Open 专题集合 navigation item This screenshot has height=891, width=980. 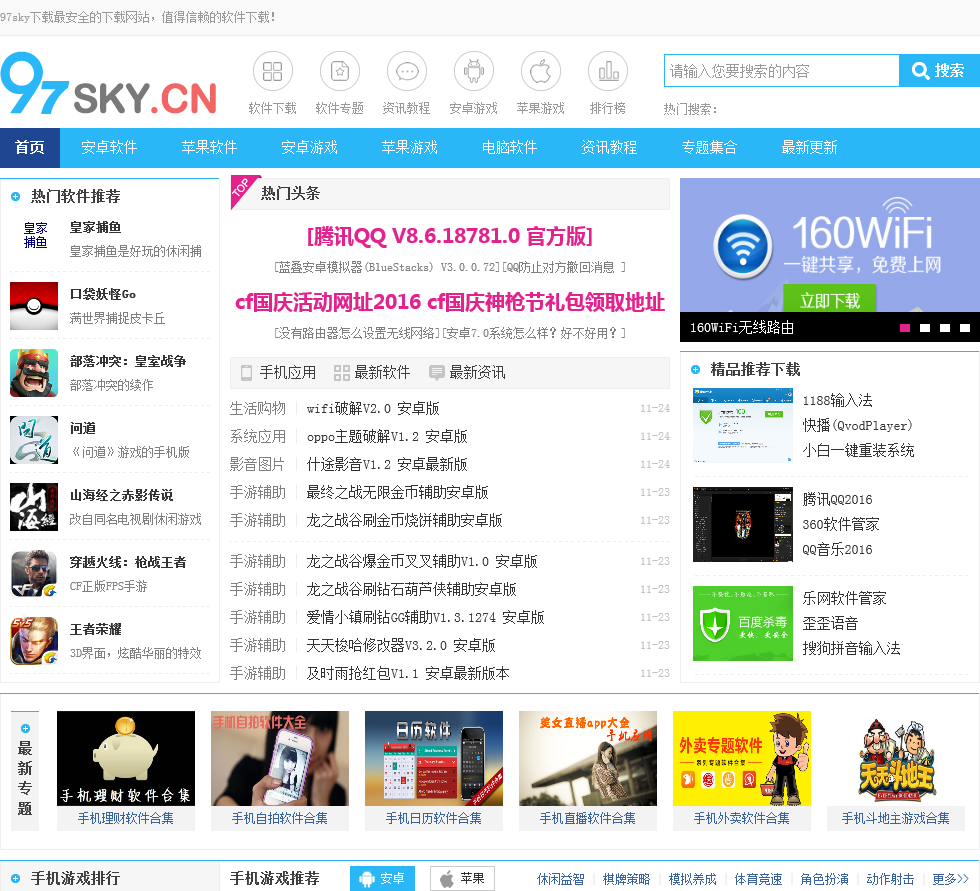pos(709,147)
